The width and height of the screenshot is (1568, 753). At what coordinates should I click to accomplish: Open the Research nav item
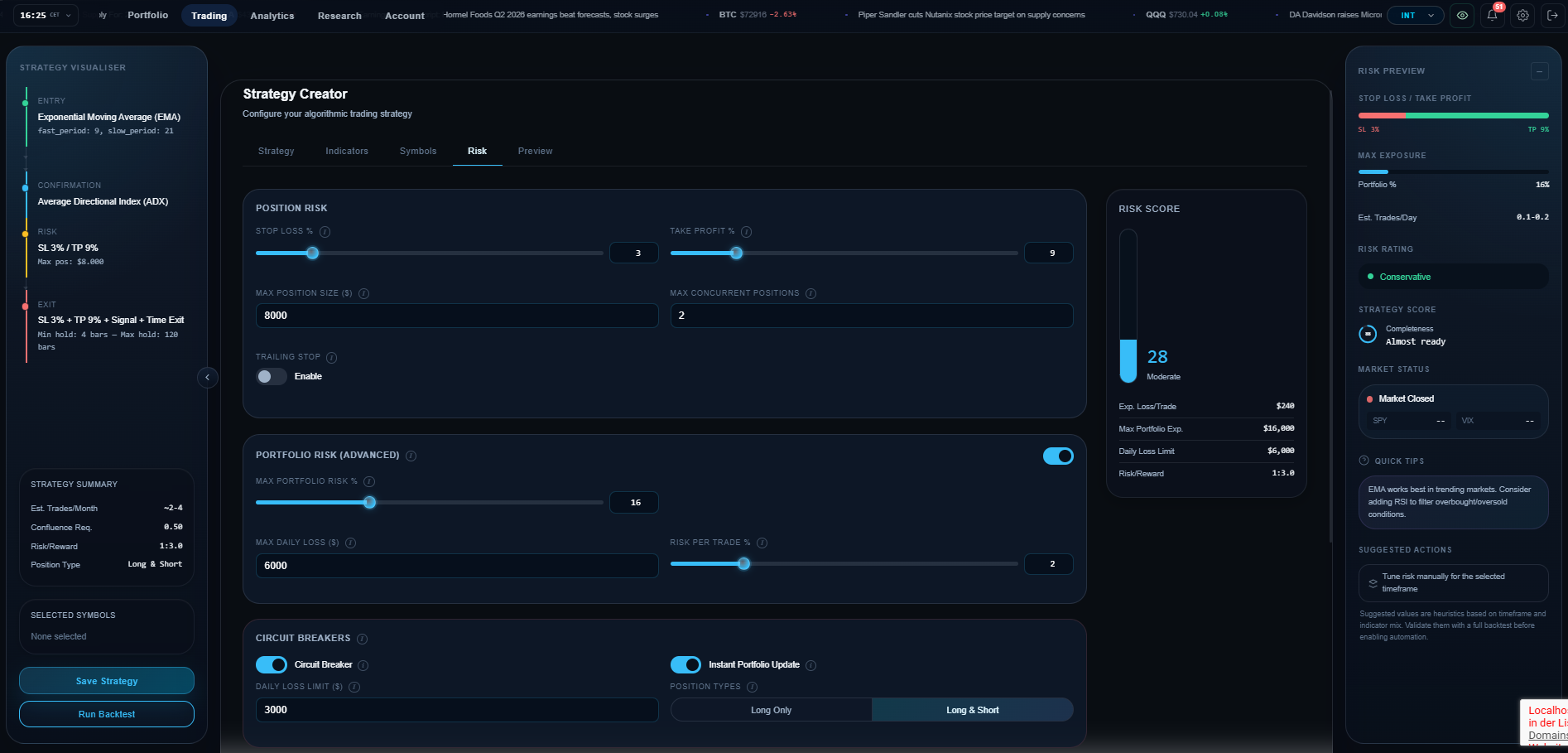(x=339, y=16)
